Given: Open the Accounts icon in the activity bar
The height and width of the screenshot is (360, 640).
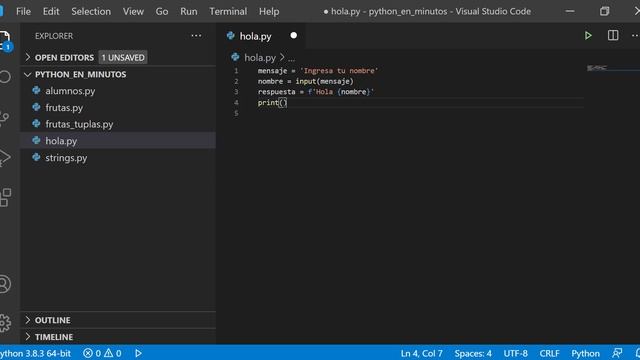Looking at the screenshot, I should (x=5, y=284).
